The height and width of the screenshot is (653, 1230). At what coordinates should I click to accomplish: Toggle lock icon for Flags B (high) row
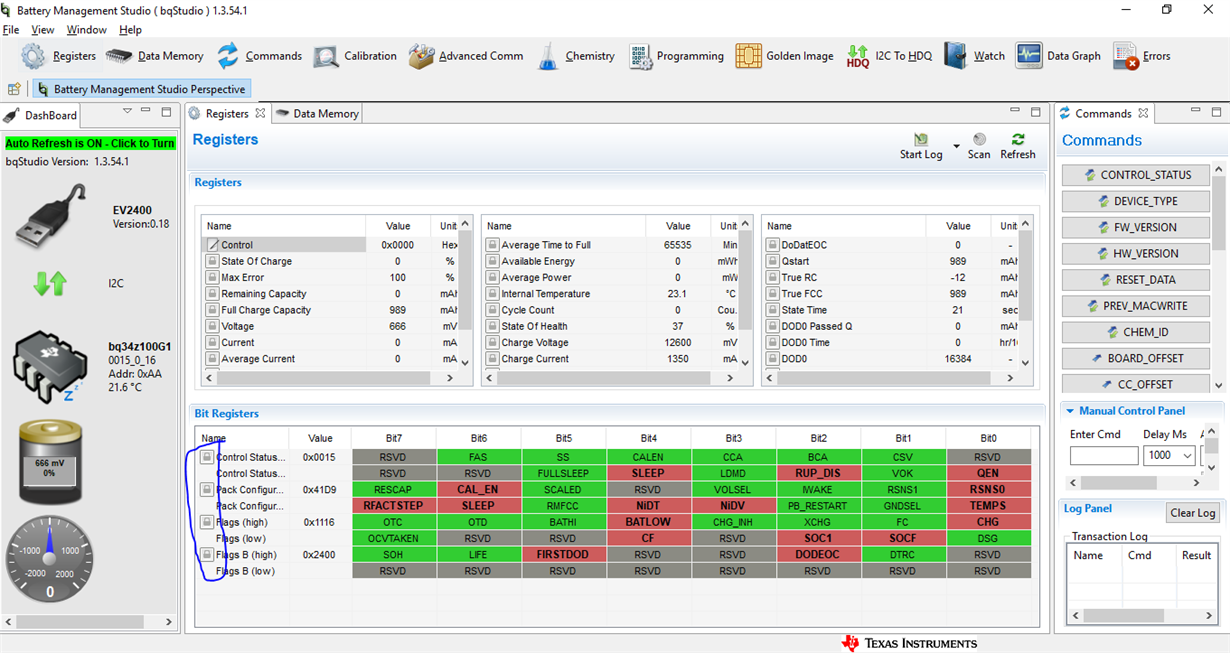point(207,554)
